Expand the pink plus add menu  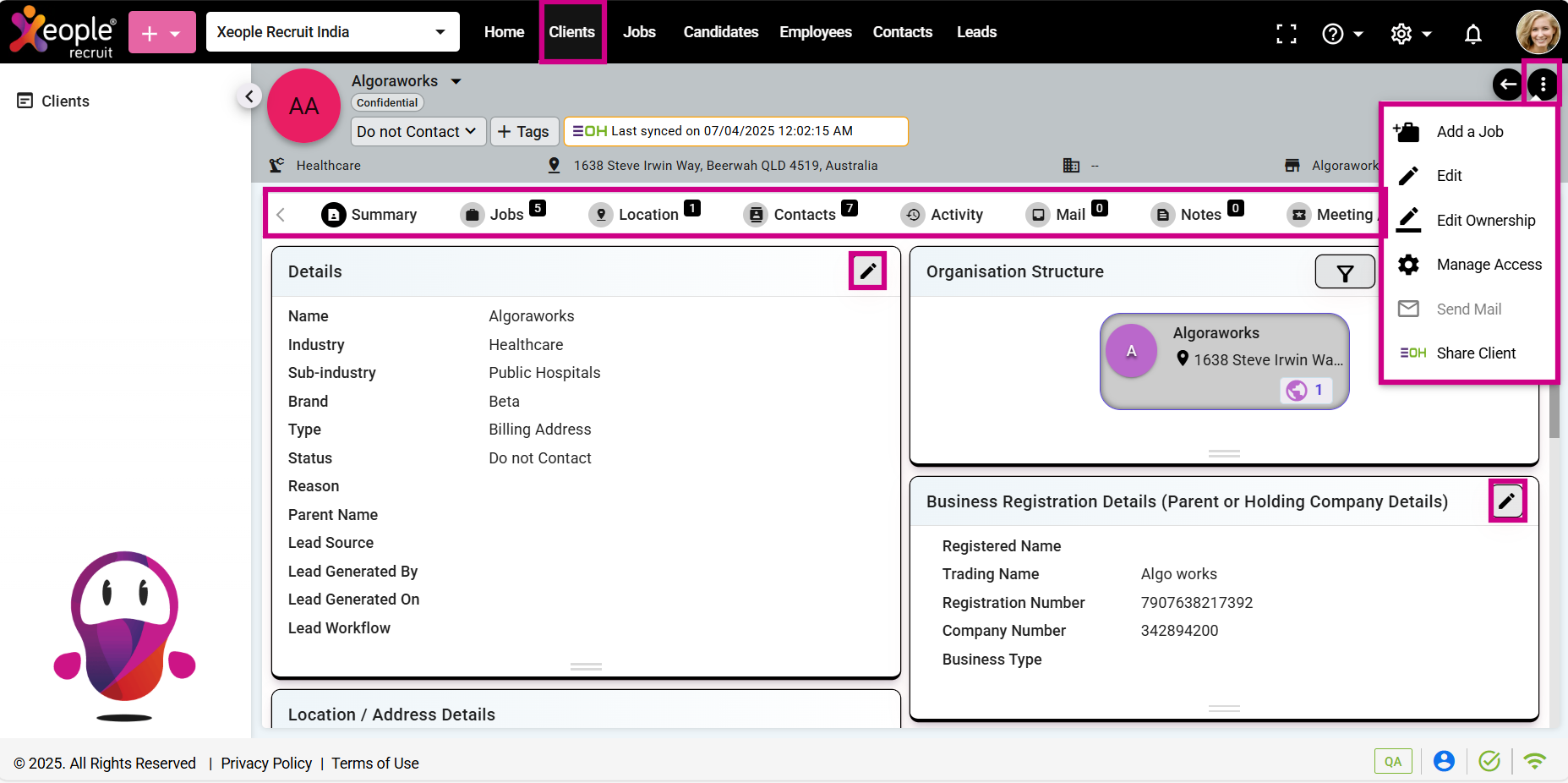[161, 33]
